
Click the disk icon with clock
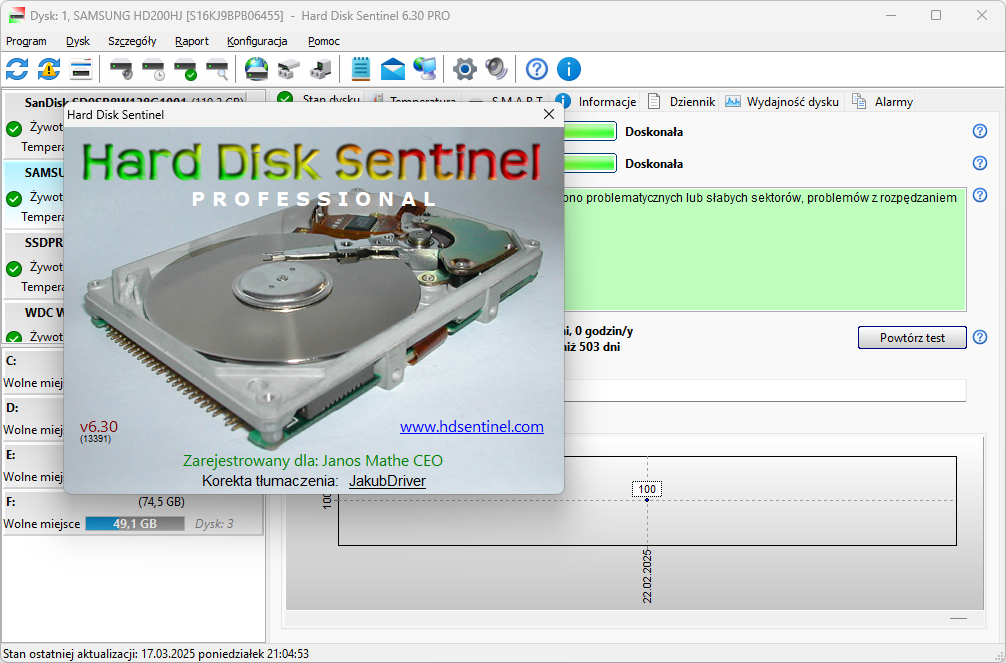[153, 69]
